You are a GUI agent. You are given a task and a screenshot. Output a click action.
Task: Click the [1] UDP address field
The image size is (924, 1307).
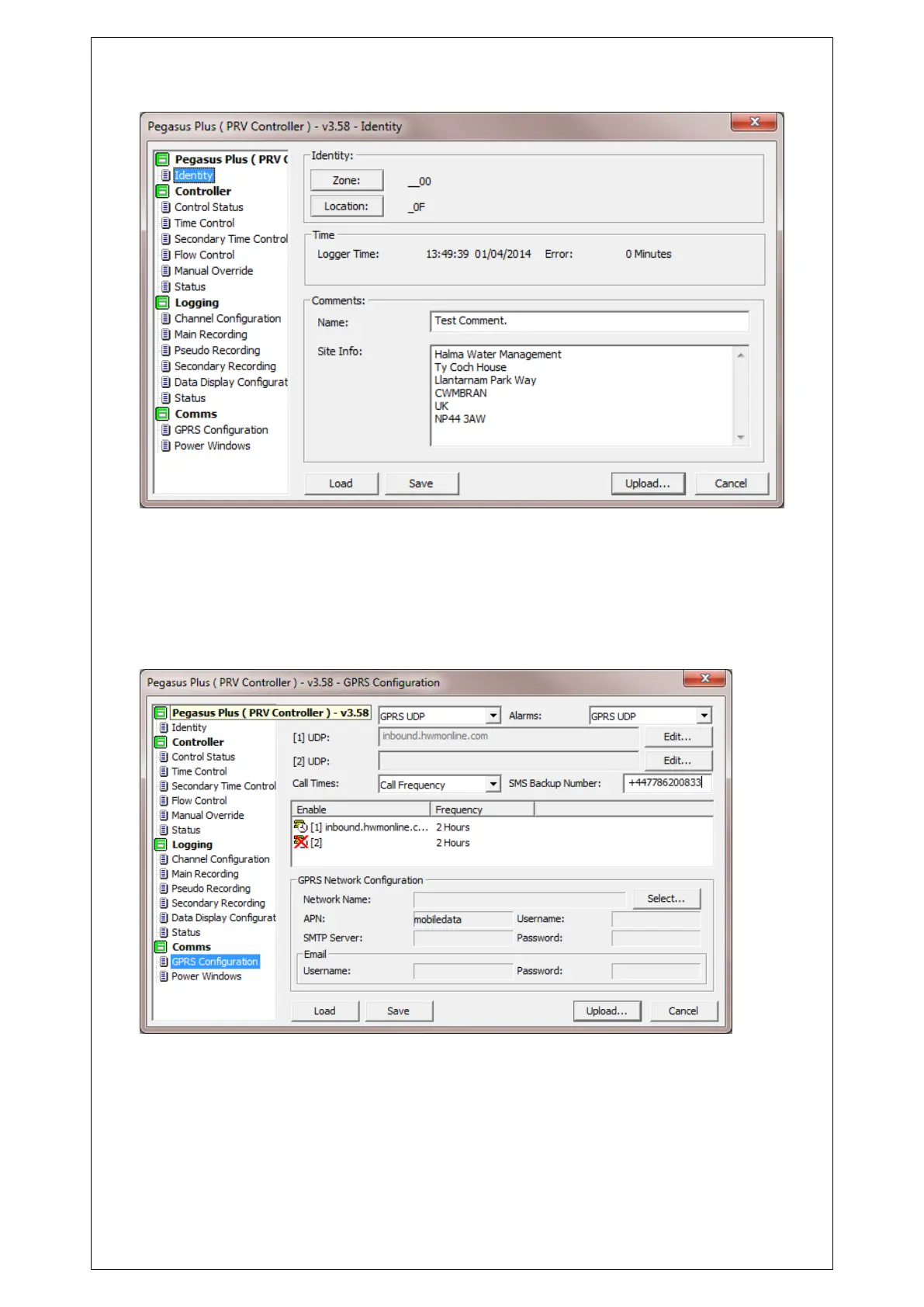tap(509, 737)
